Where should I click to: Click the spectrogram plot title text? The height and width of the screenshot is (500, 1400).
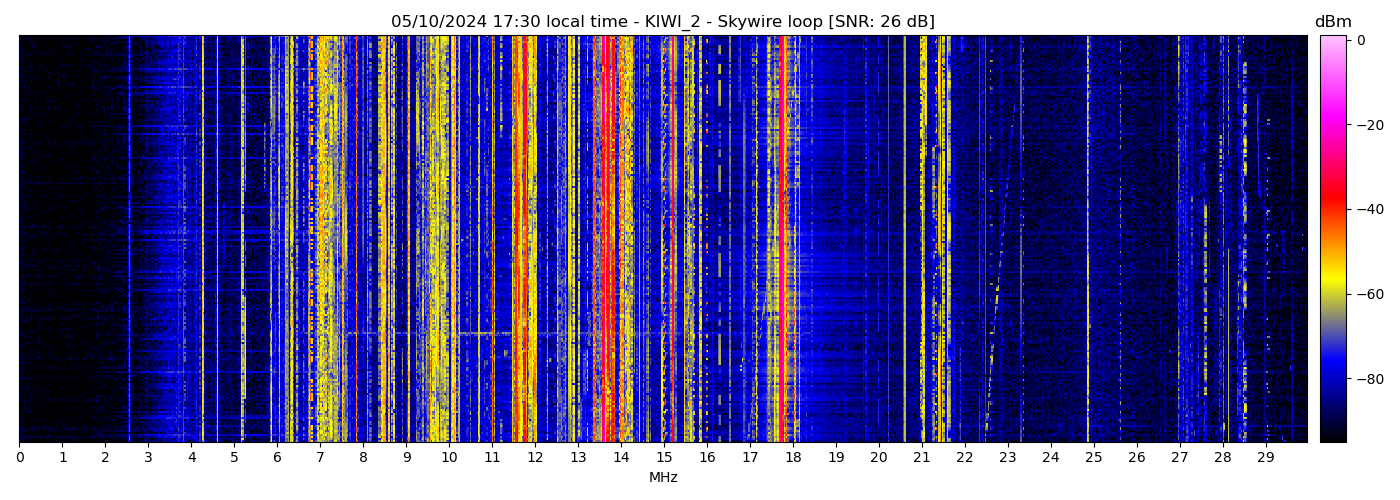pyautogui.click(x=662, y=22)
